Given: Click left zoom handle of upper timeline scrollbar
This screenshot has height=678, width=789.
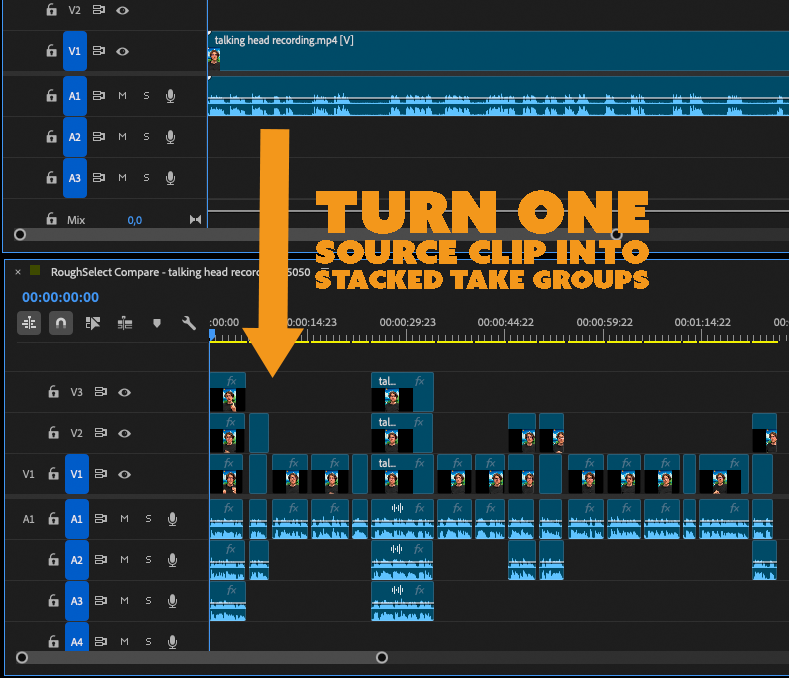Looking at the screenshot, I should click(x=20, y=235).
